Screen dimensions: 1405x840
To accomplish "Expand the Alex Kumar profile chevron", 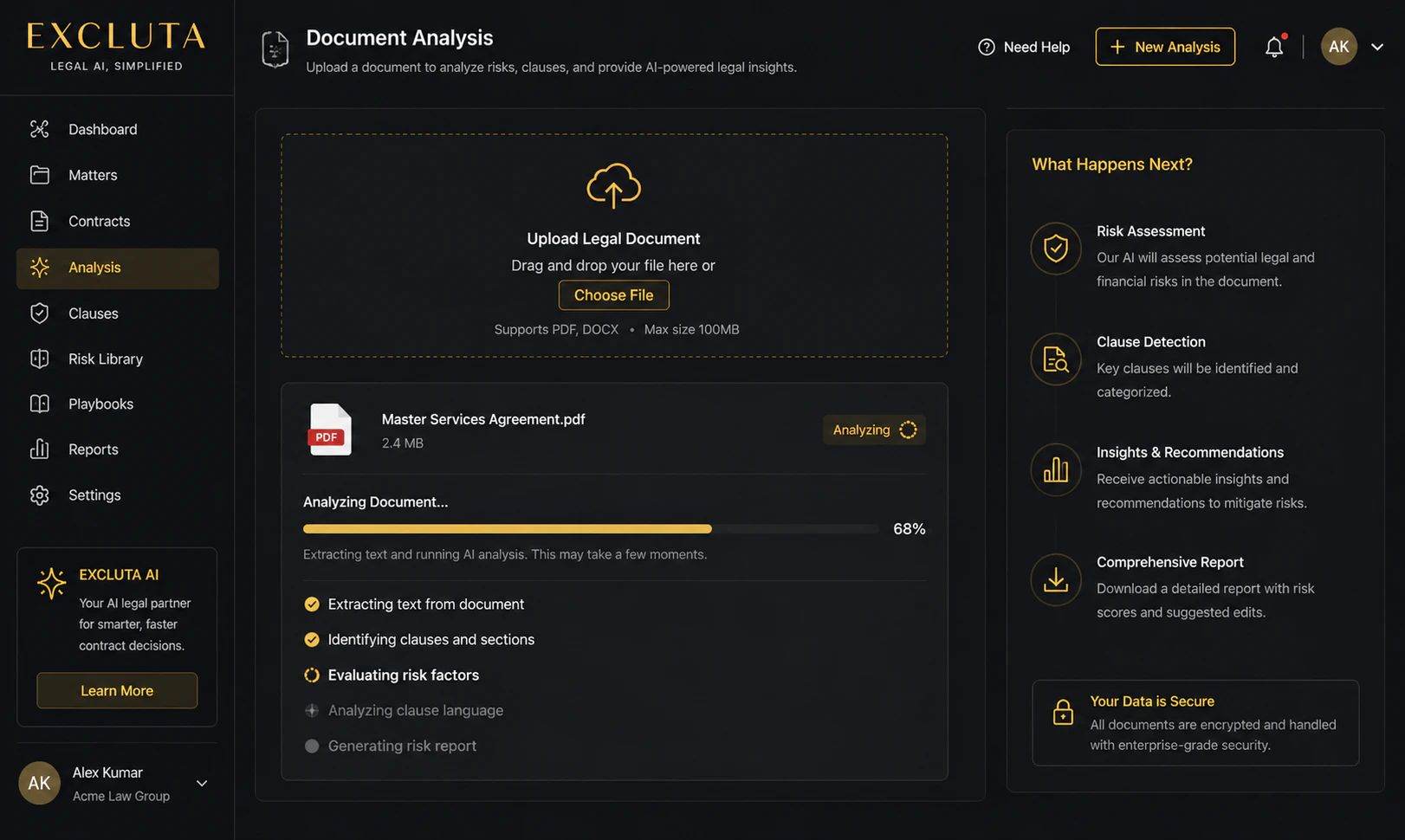I will point(202,784).
